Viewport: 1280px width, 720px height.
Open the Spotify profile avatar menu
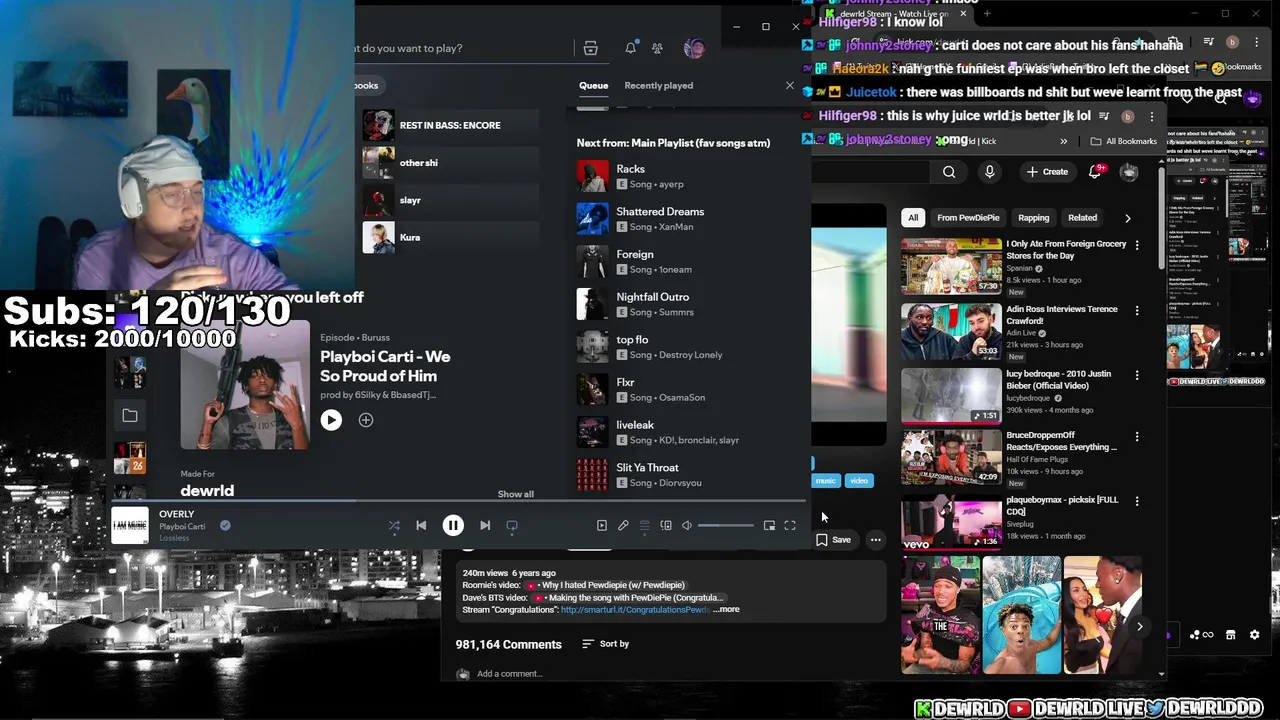pos(694,48)
